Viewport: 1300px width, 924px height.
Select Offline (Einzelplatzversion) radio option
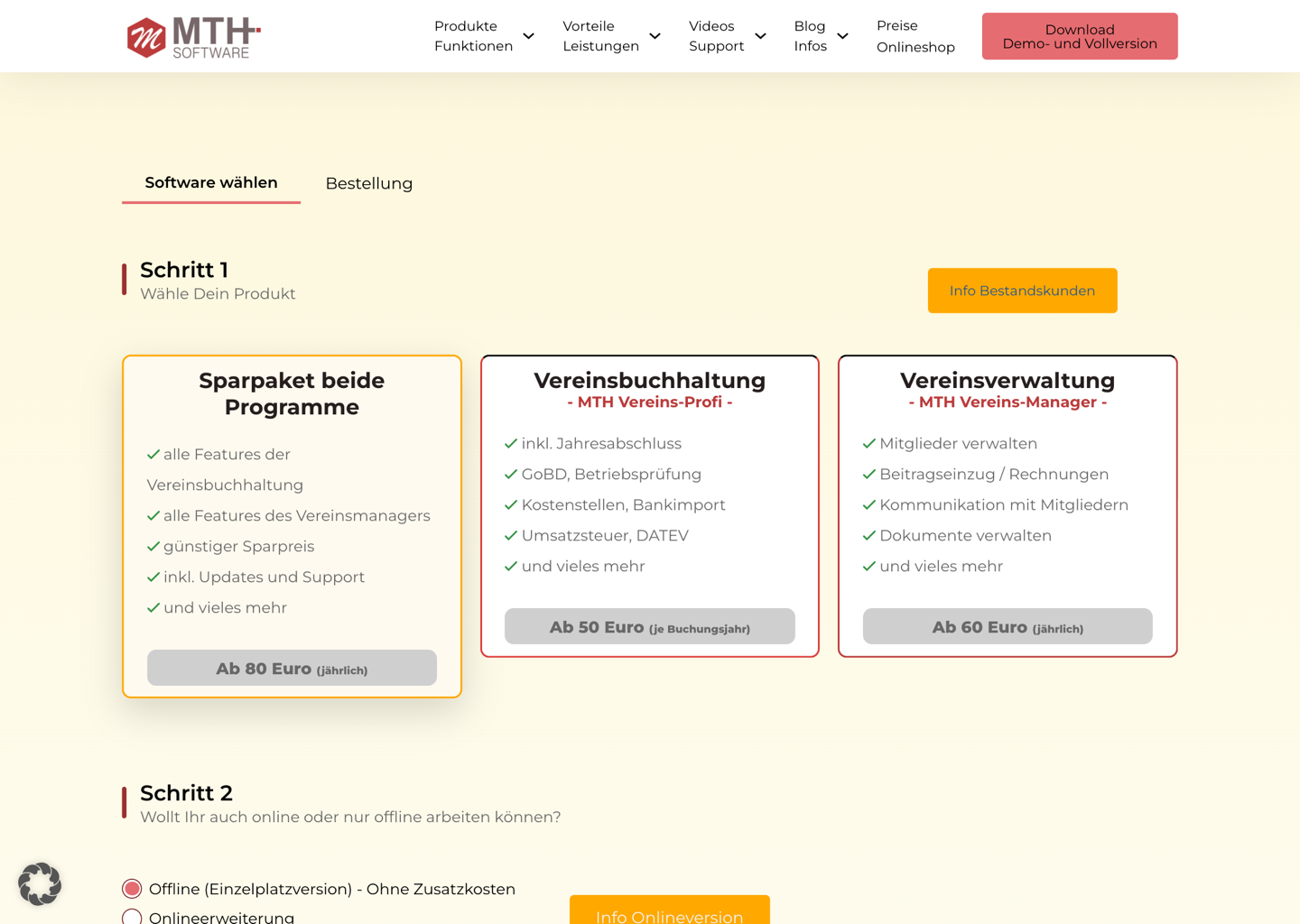[x=132, y=889]
